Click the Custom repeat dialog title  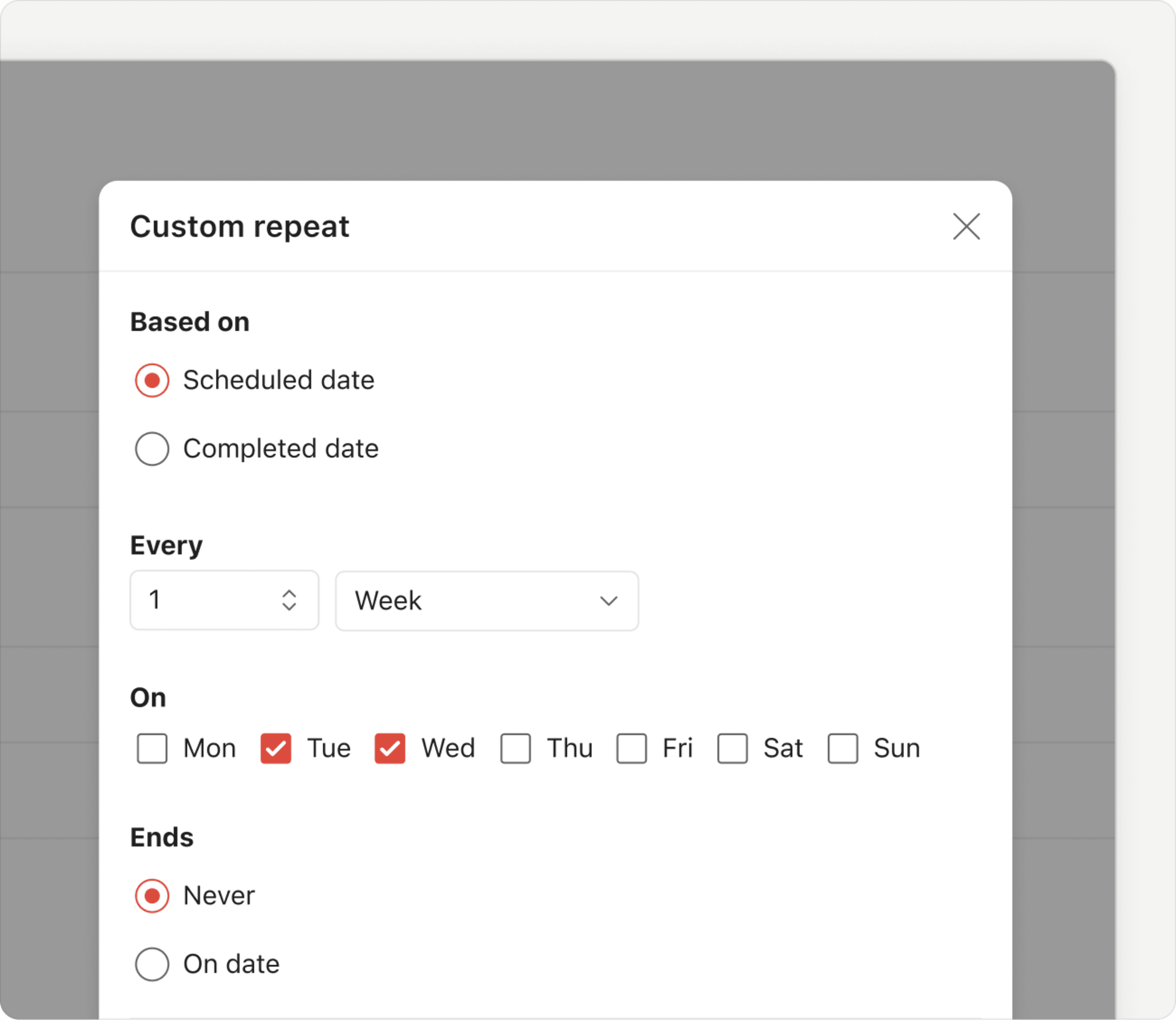pos(240,227)
